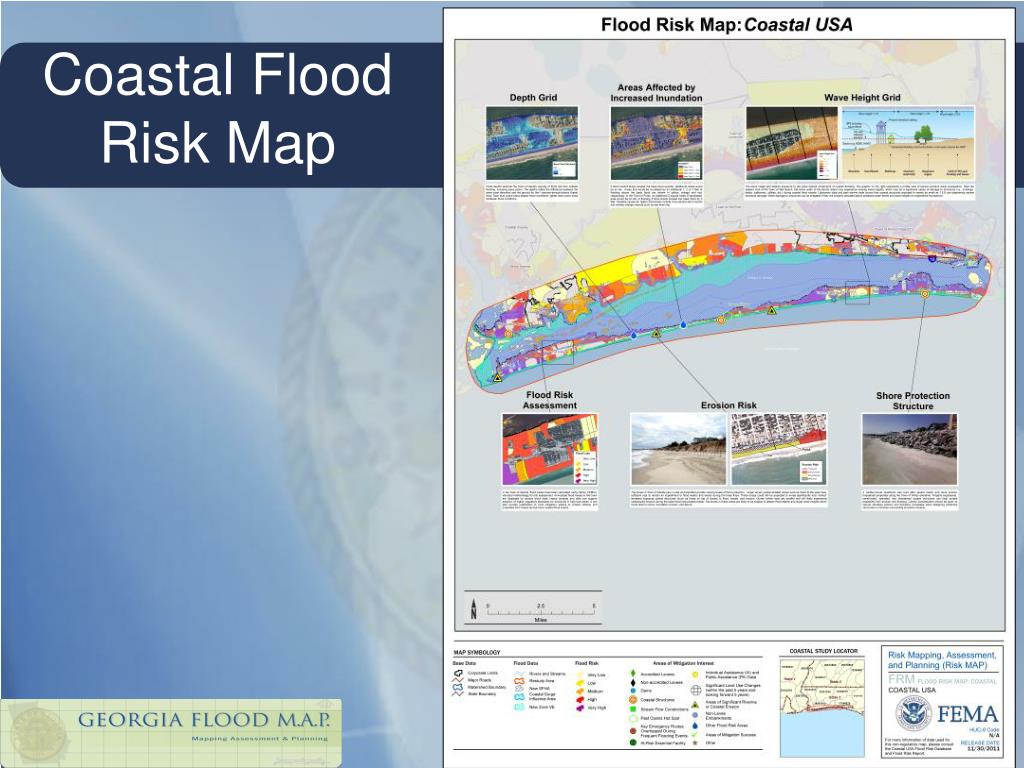Click the green Stream Flow Constrictions square
1024x768 pixels.
[633, 709]
